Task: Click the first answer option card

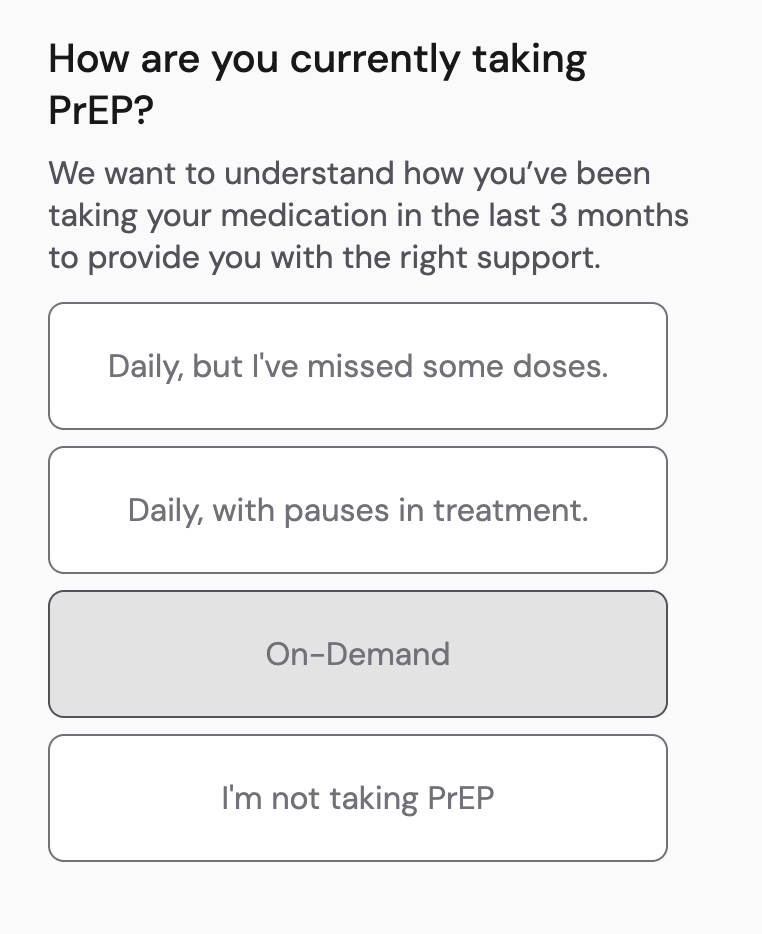Action: (x=357, y=366)
